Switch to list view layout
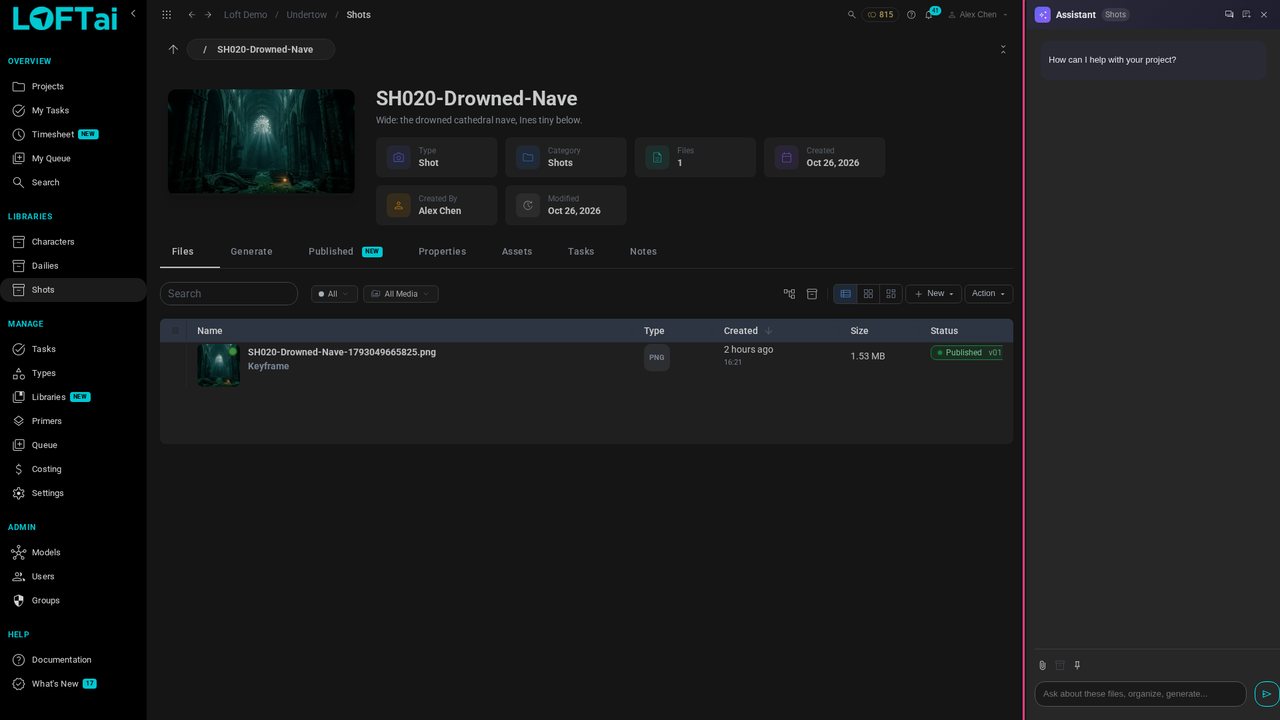 [x=845, y=294]
